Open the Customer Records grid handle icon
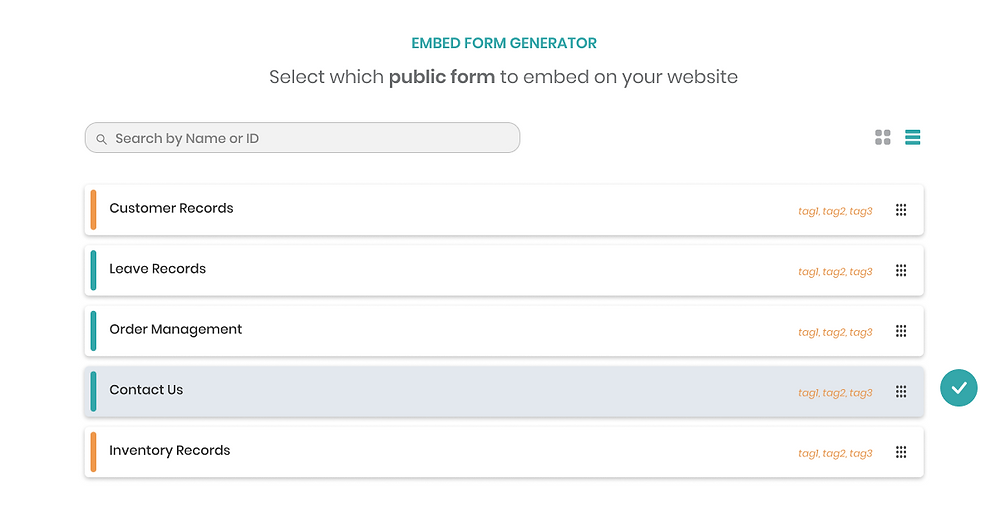1000x508 pixels. [x=901, y=210]
